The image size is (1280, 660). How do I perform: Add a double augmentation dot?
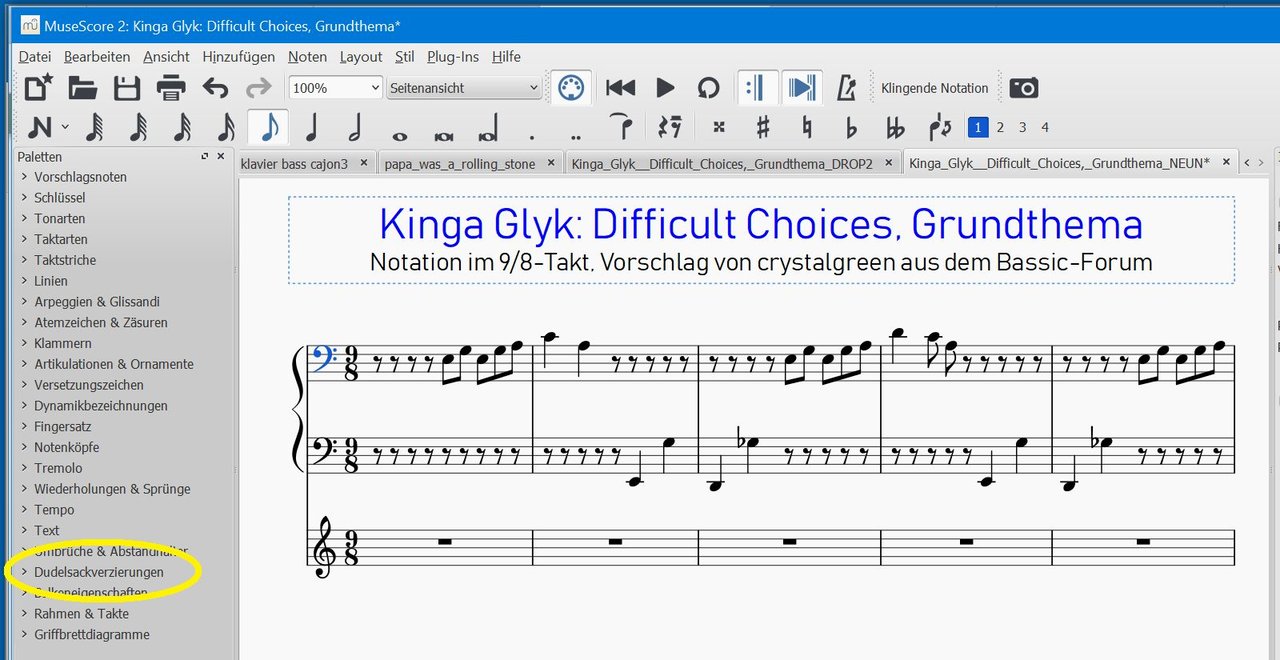pos(575,137)
